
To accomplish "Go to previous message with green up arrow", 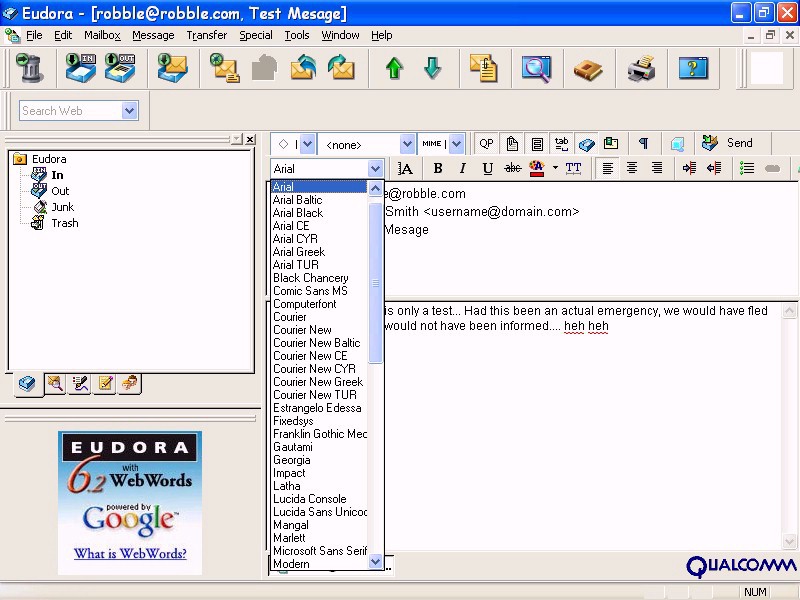I will pos(394,68).
